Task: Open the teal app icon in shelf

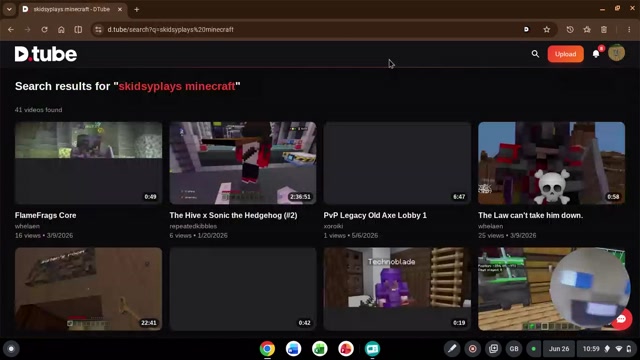Action: point(372,349)
